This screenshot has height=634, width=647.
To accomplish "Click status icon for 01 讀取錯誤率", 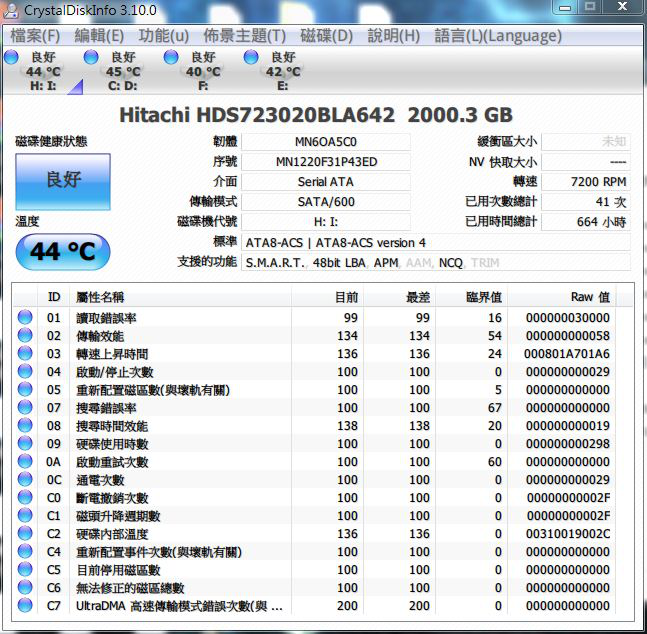I will click(25, 317).
